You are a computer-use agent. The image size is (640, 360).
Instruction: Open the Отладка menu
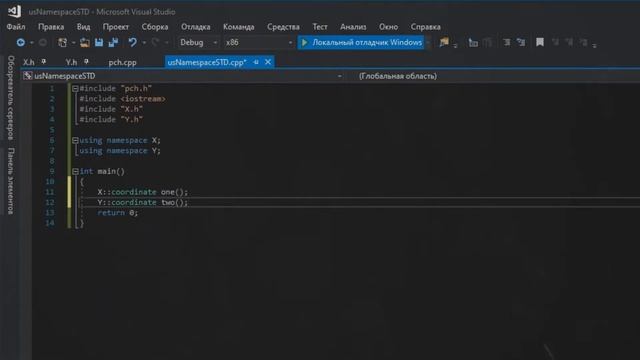coord(196,27)
